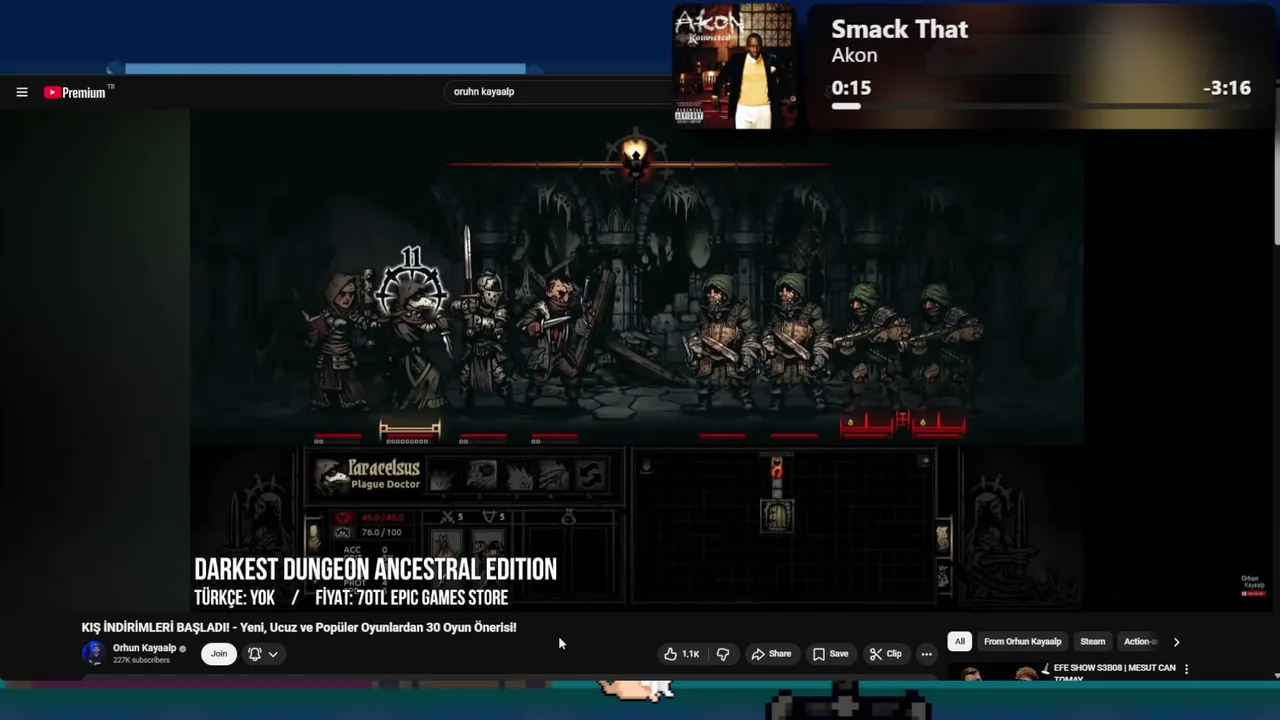Click the '0:15' elapsed time of Smack That

point(851,88)
